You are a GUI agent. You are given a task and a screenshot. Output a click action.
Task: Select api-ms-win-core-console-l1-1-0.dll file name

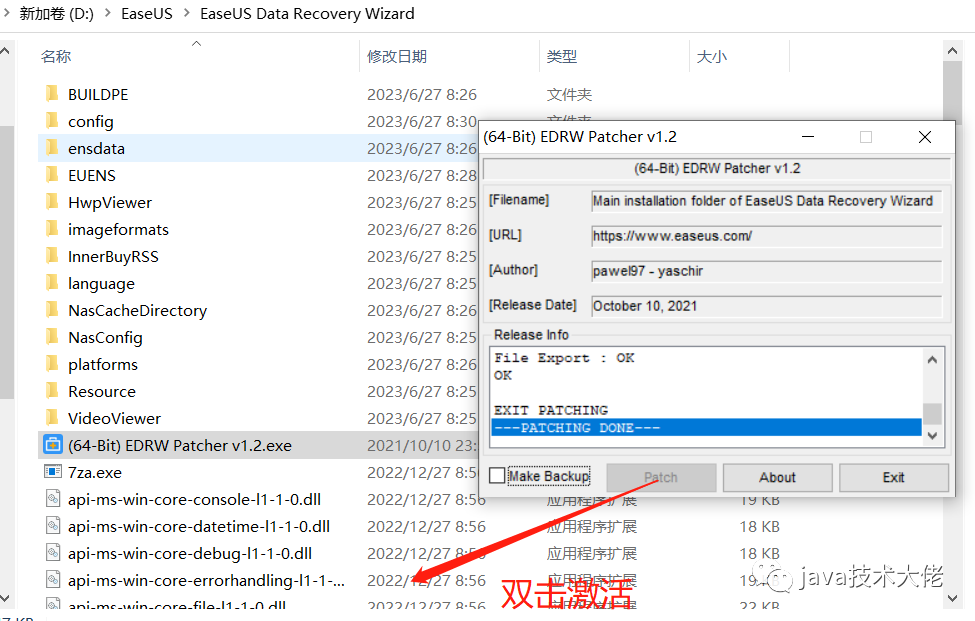click(195, 499)
